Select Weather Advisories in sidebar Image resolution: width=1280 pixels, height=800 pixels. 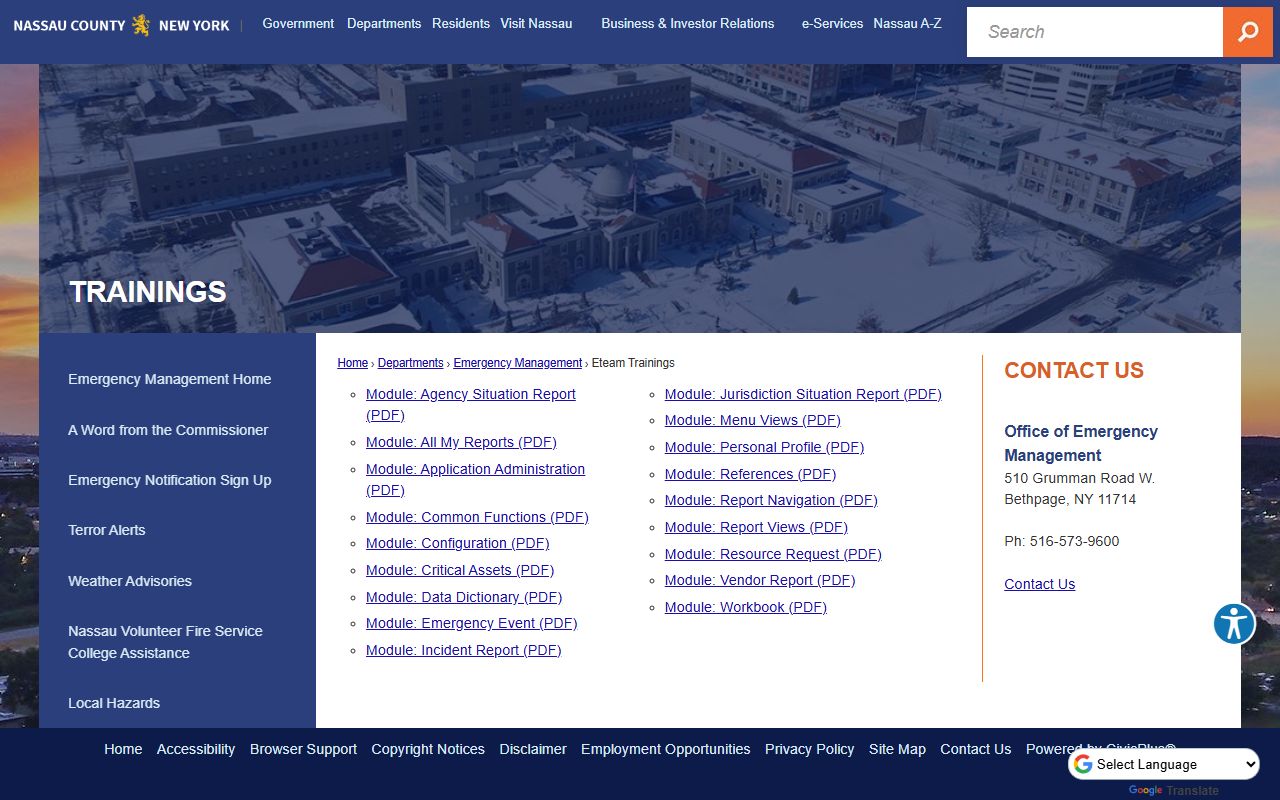pyautogui.click(x=130, y=581)
